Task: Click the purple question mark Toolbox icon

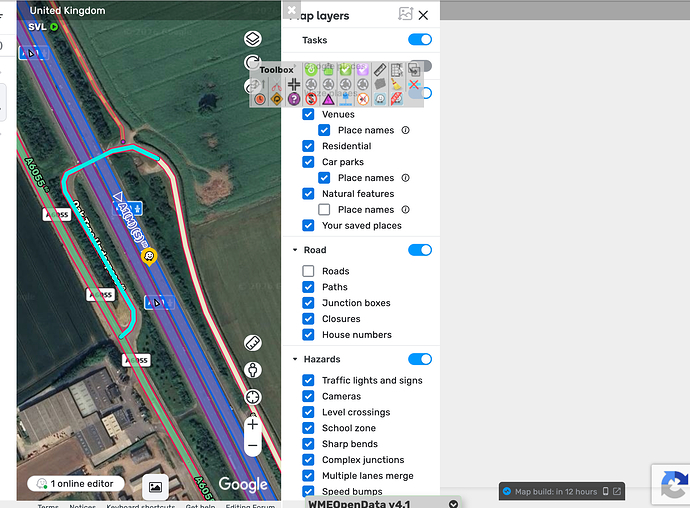Action: pos(294,99)
